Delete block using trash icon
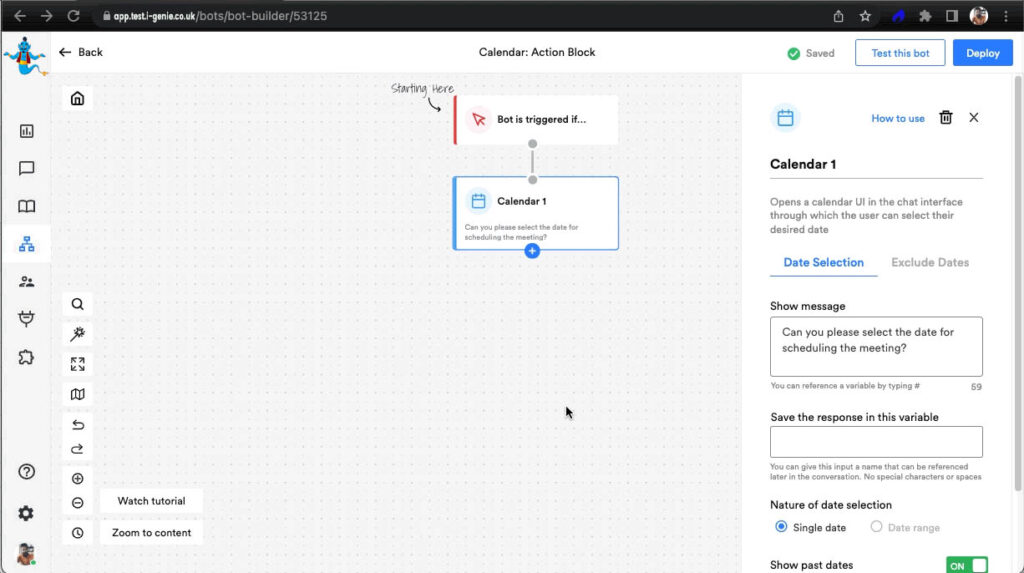The image size is (1024, 573). (945, 118)
